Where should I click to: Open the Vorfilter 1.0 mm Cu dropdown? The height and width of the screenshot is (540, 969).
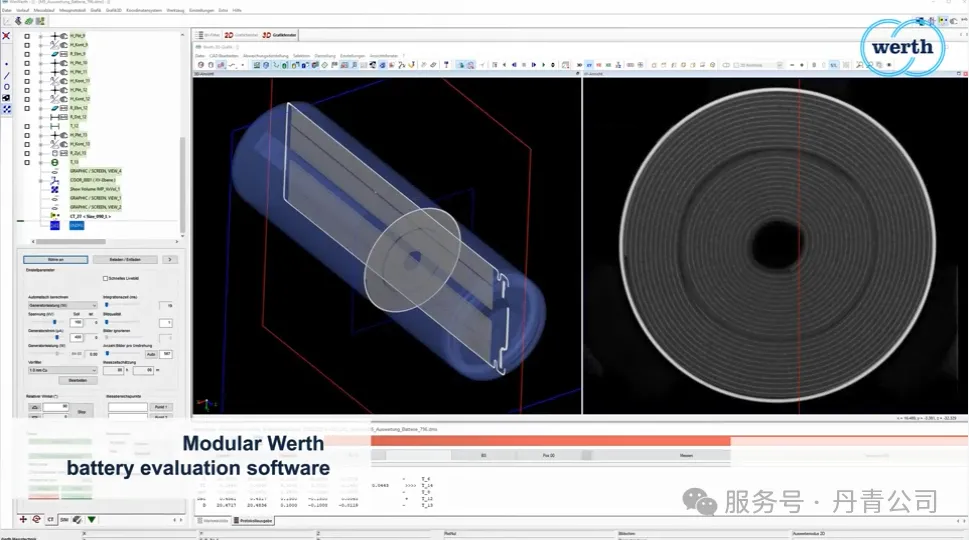[62, 370]
